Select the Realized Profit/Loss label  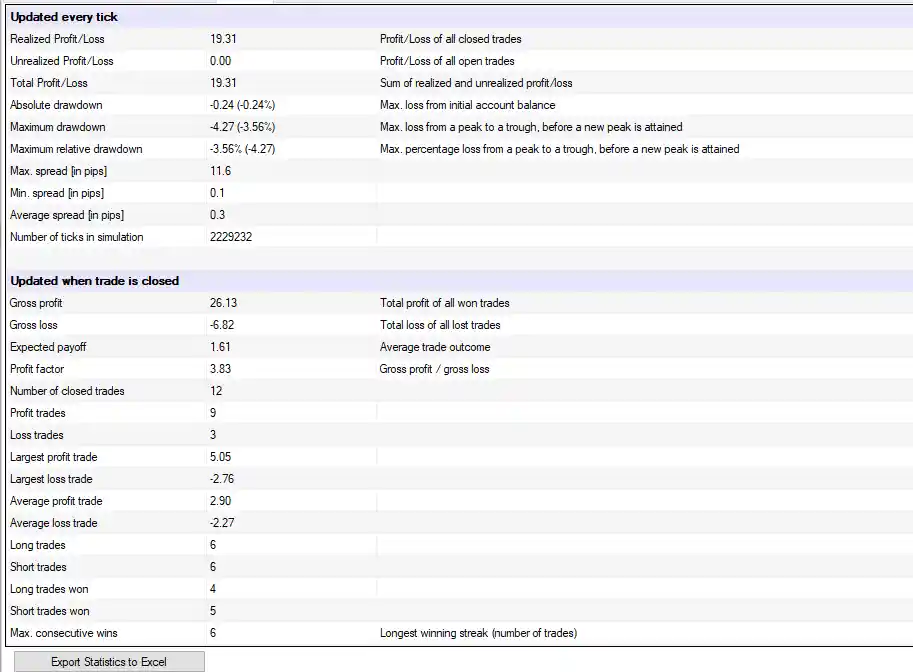[x=57, y=39]
